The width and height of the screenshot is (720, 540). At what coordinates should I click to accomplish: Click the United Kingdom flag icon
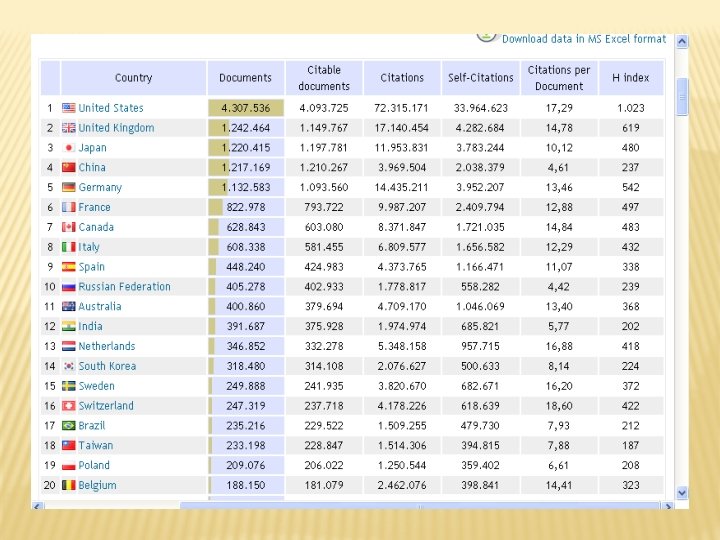coord(68,128)
